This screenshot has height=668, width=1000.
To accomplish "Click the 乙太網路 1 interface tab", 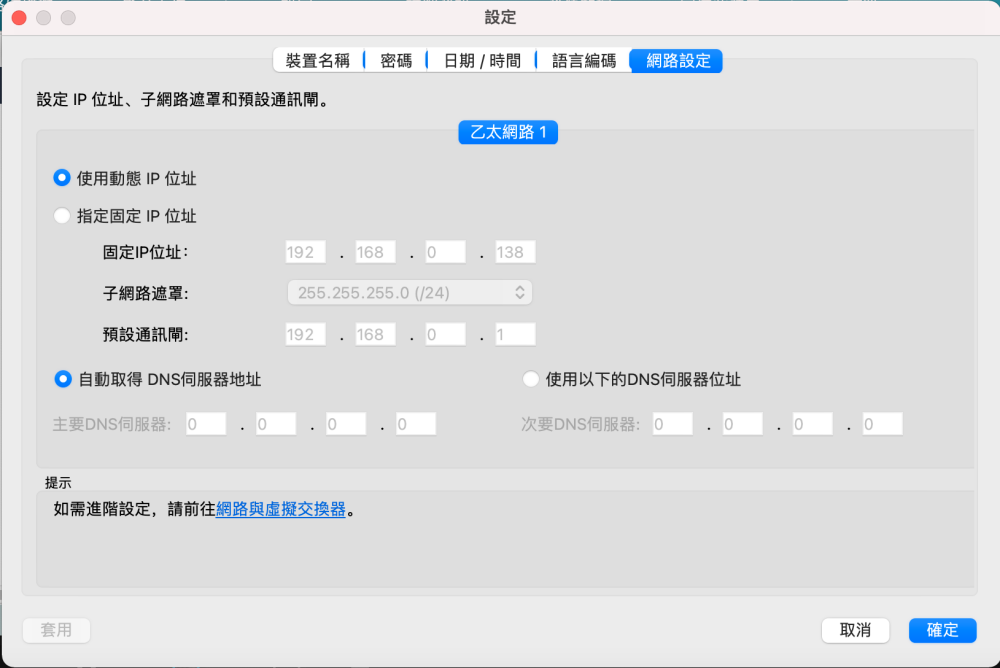I will (508, 132).
